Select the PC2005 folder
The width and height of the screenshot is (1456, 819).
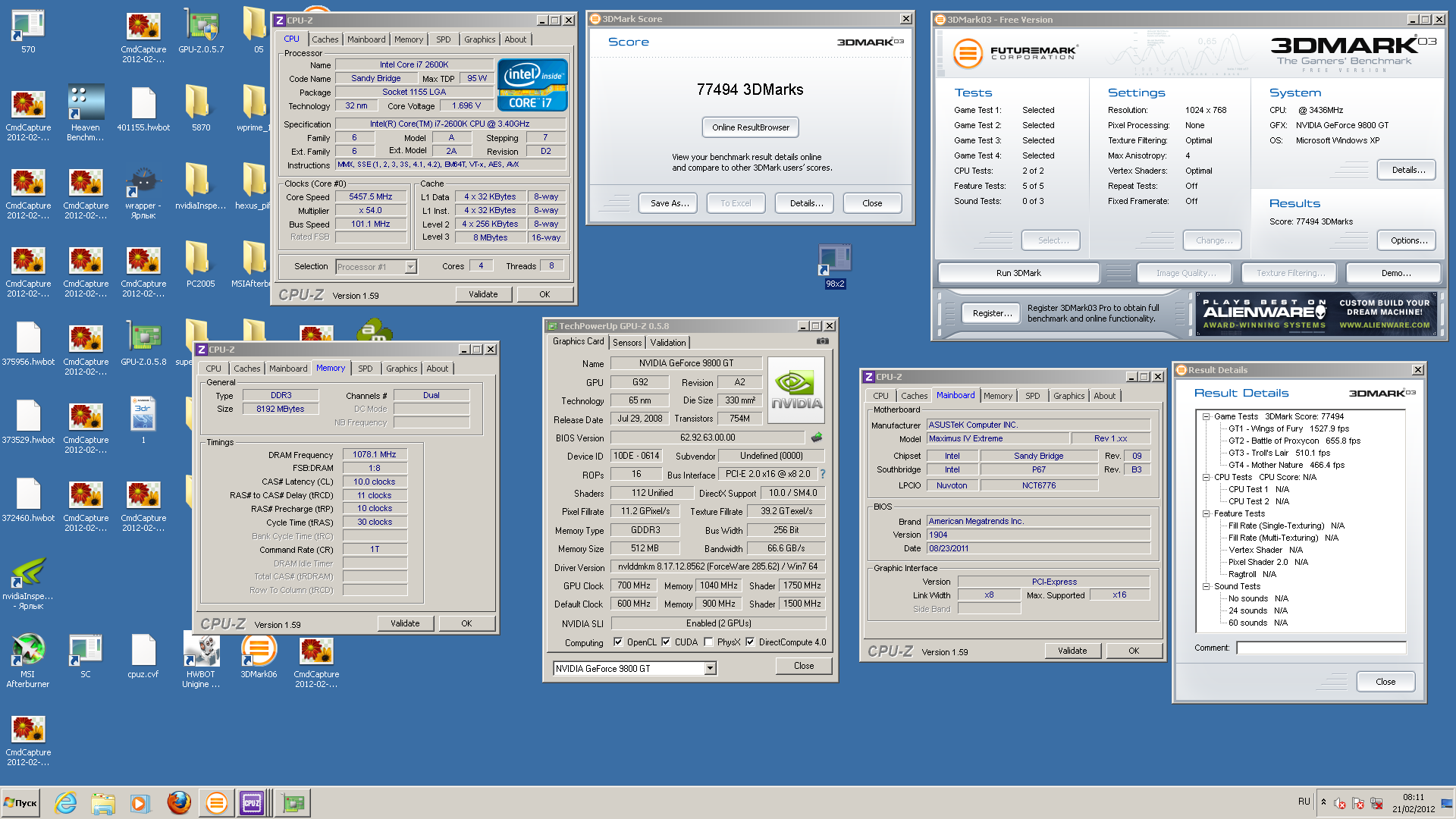click(x=201, y=265)
